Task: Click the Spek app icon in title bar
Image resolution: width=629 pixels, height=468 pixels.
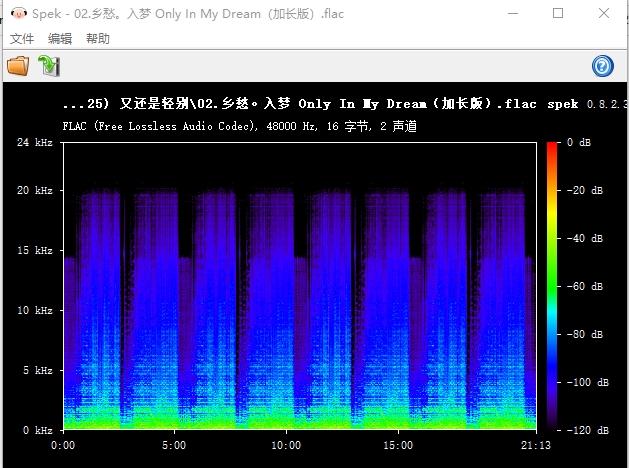Action: (x=18, y=14)
